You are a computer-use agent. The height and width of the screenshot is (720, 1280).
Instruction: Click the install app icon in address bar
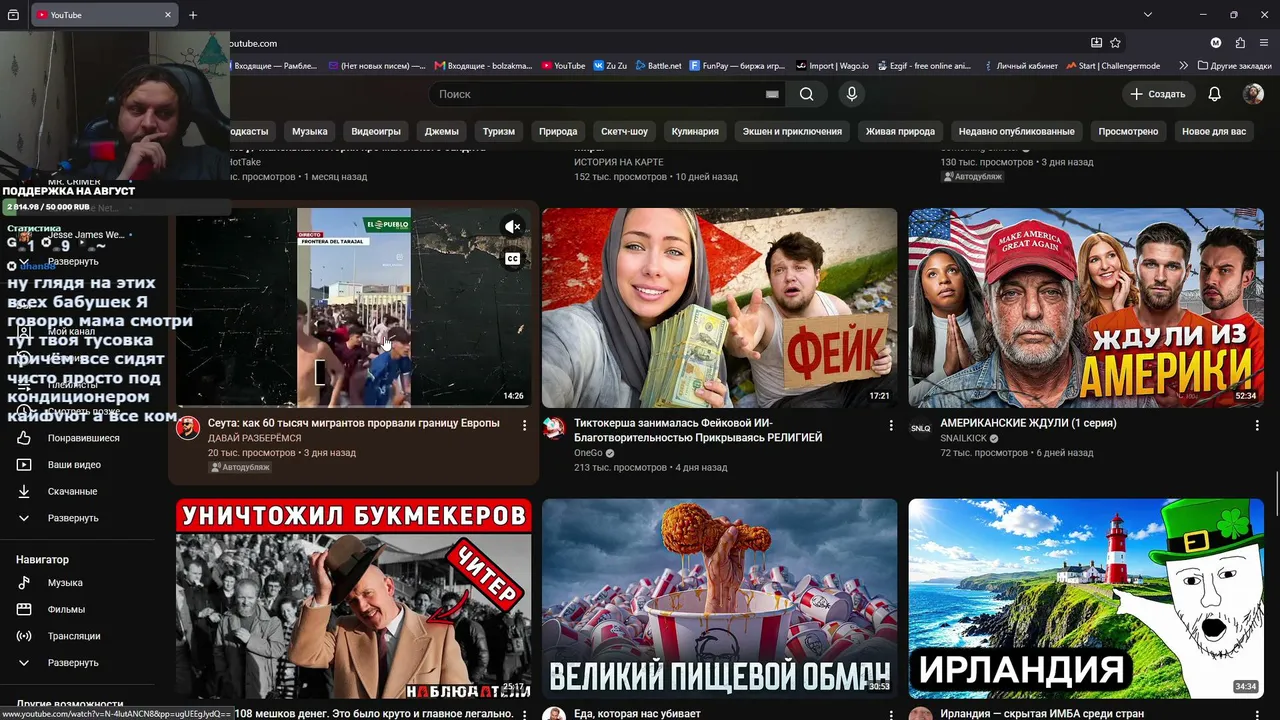1096,43
